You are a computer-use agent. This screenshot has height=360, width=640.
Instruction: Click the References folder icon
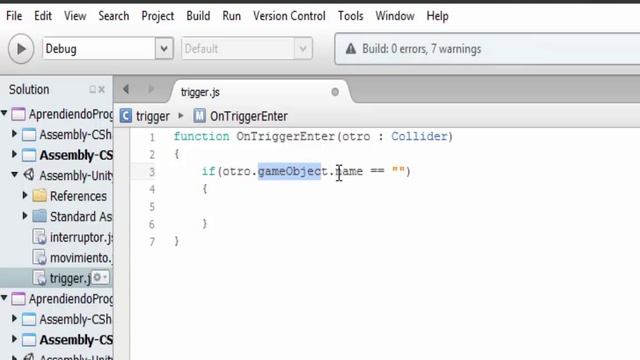tap(40, 196)
